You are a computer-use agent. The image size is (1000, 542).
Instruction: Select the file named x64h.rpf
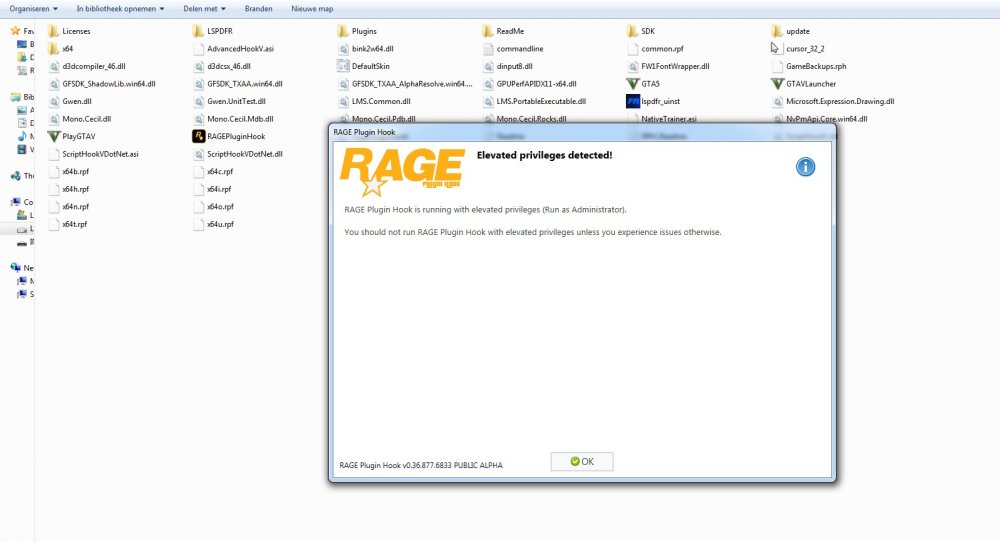click(x=75, y=189)
